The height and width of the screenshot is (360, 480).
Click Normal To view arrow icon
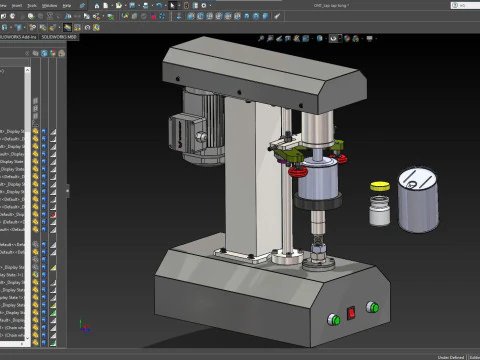click(x=179, y=16)
